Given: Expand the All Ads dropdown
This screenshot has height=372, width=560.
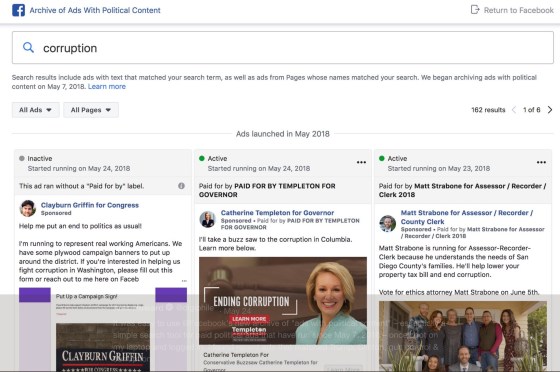Looking at the screenshot, I should (35, 110).
